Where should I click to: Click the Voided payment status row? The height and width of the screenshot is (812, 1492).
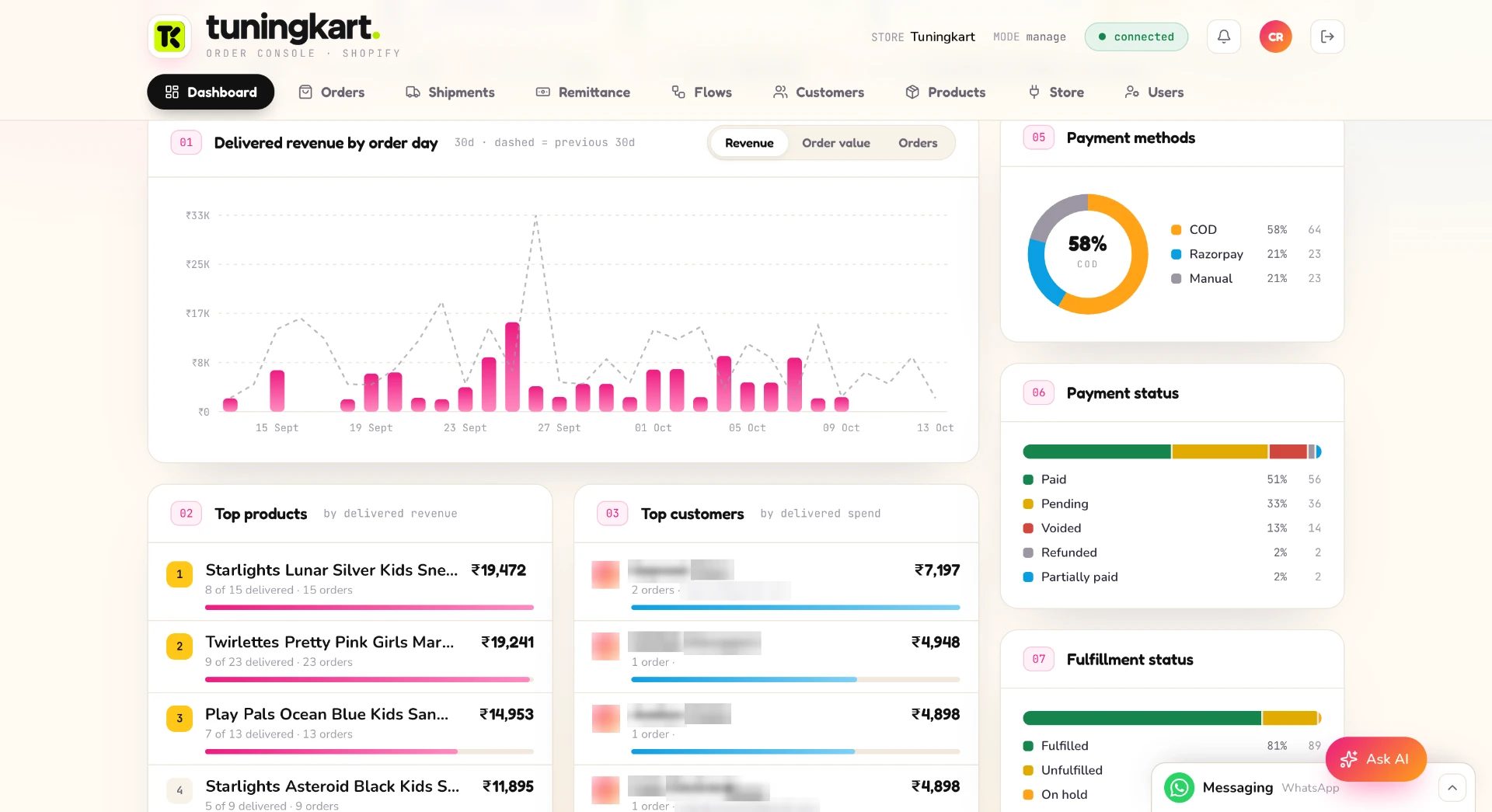[x=1172, y=528]
